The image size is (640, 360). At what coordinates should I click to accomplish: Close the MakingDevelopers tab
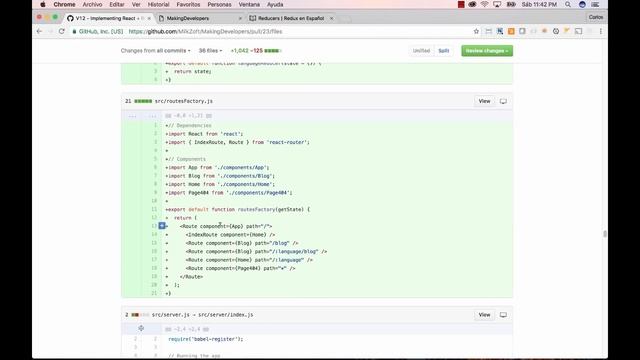tap(240, 18)
